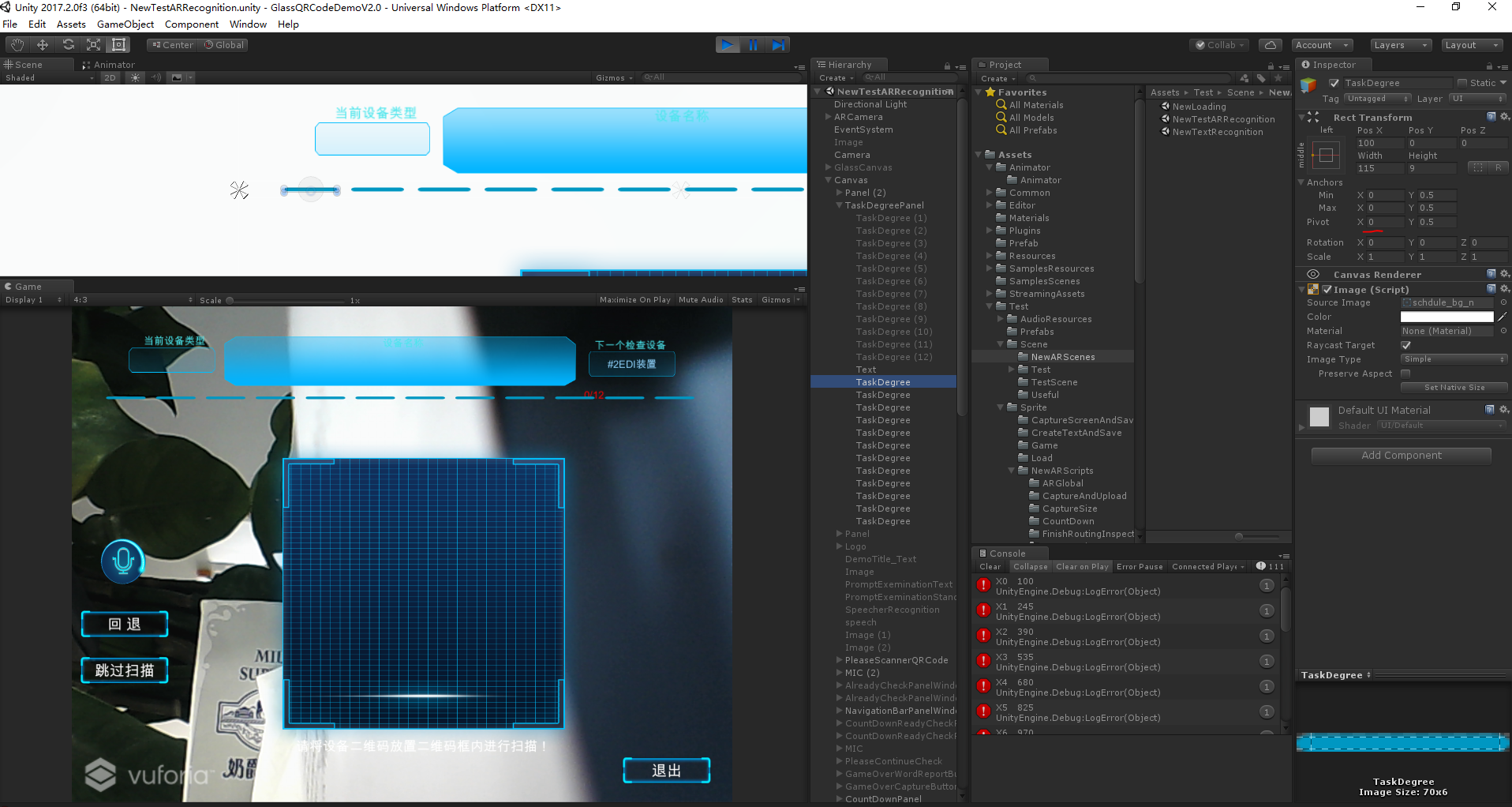Click the Step frame button
1512x807 pixels.
click(x=778, y=45)
